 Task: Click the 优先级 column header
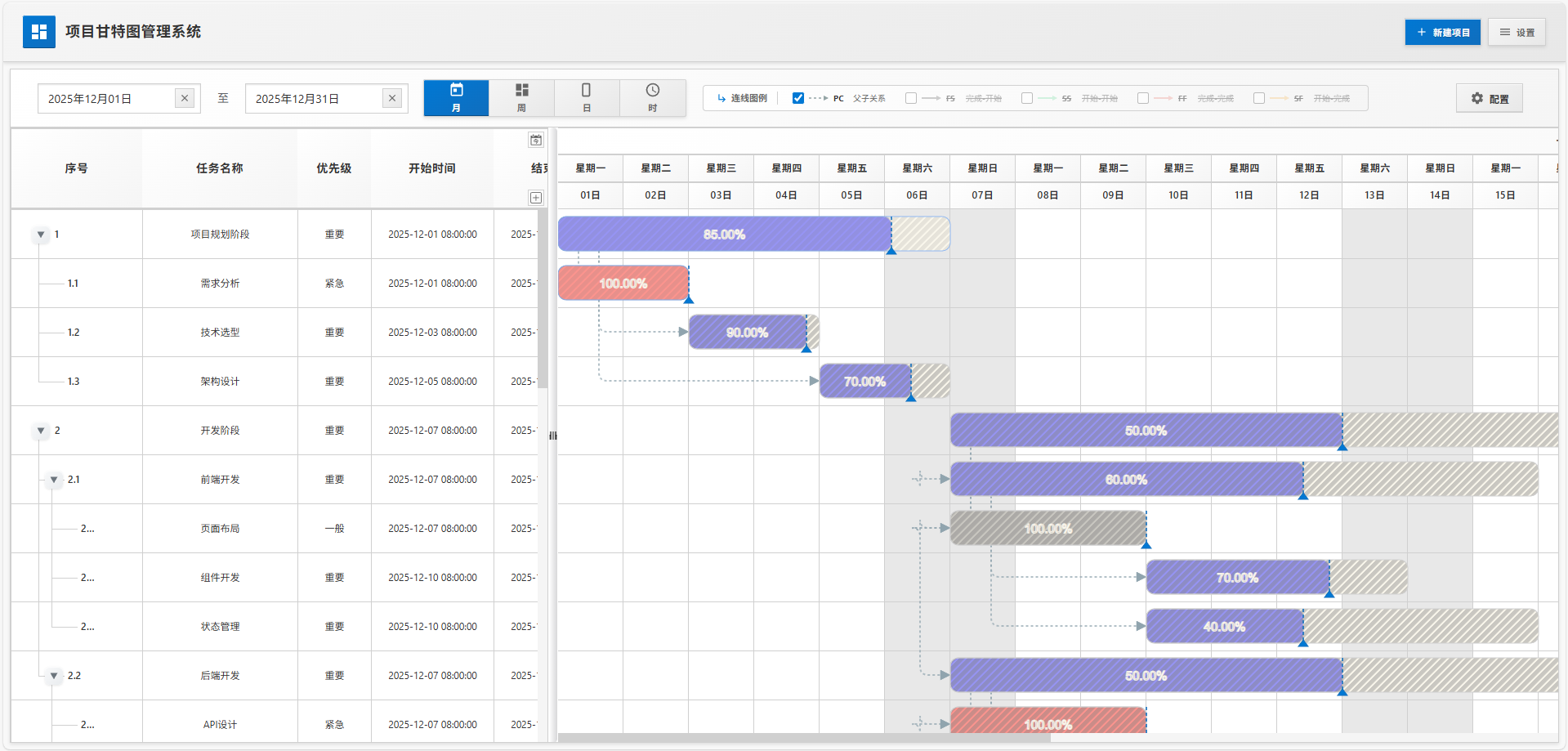tap(334, 168)
